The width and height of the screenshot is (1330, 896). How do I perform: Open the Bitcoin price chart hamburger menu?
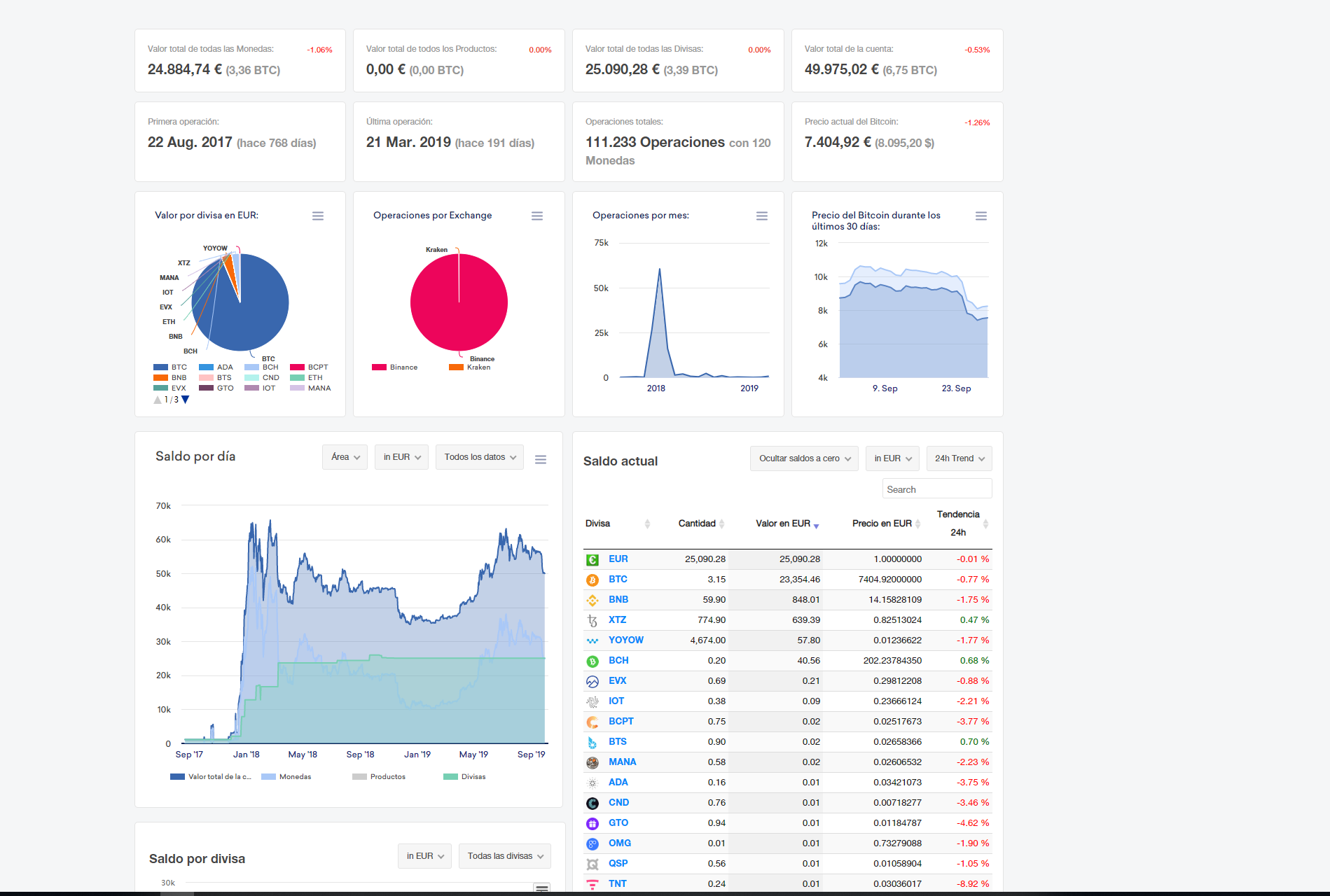point(981,216)
